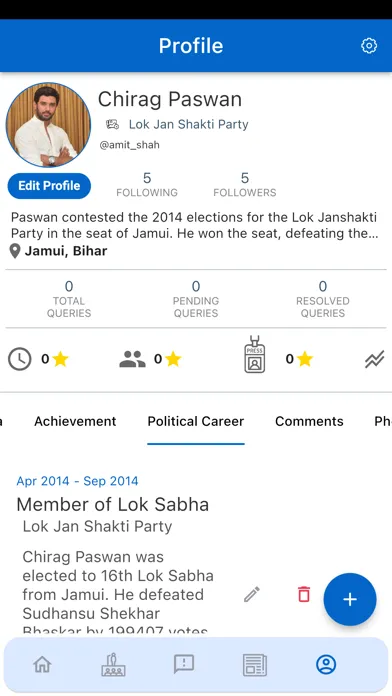This screenshot has height=696, width=392.
Task: View the 5 Followers count
Action: click(x=245, y=185)
